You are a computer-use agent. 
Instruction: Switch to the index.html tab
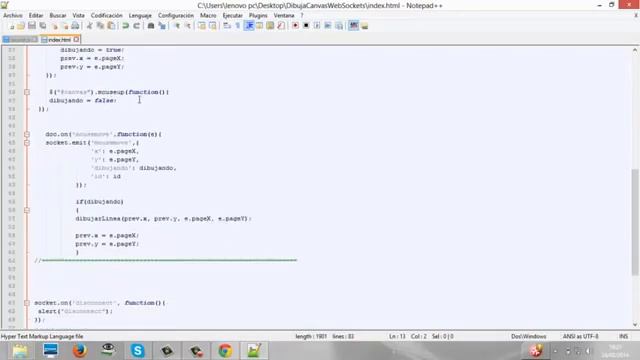pyautogui.click(x=60, y=40)
